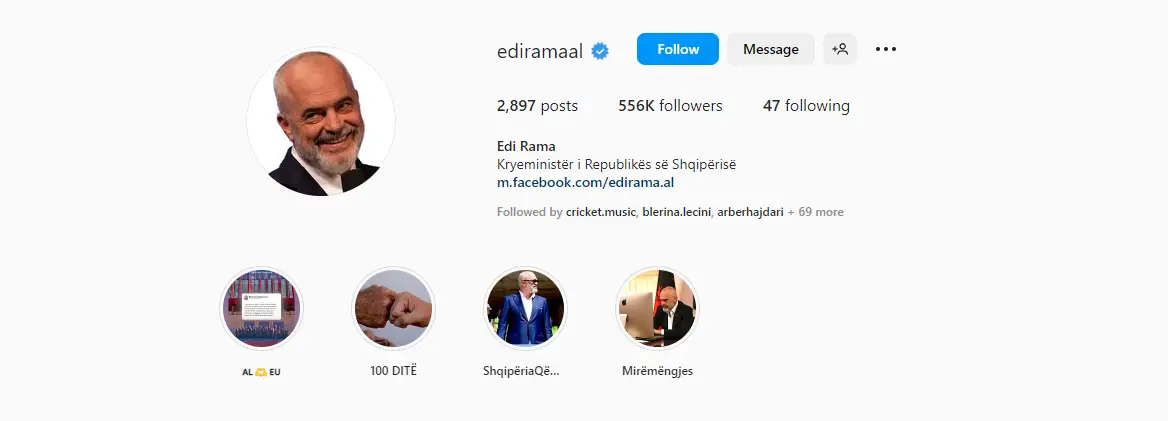This screenshot has width=1168, height=421.
Task: Click the blue verified badge icon
Action: pos(600,51)
